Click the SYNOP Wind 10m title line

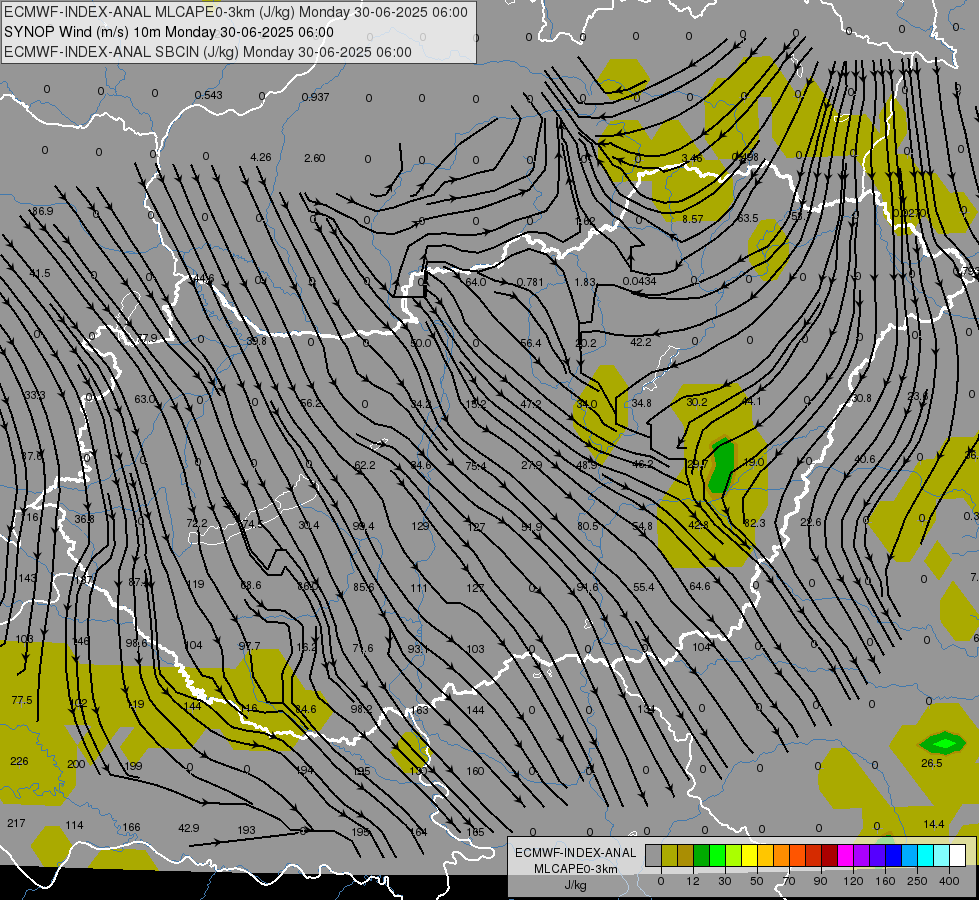coord(169,32)
